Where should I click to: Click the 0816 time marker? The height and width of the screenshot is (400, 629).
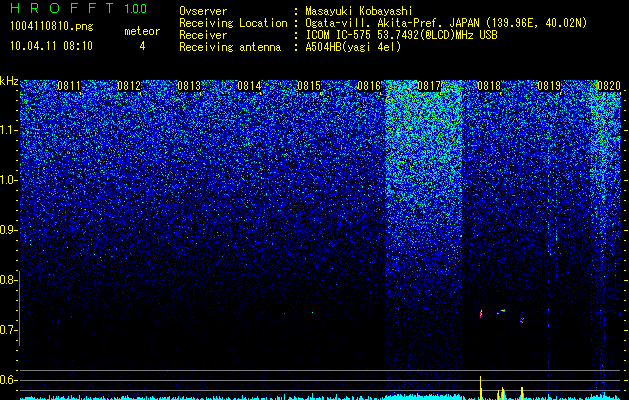[x=369, y=86]
